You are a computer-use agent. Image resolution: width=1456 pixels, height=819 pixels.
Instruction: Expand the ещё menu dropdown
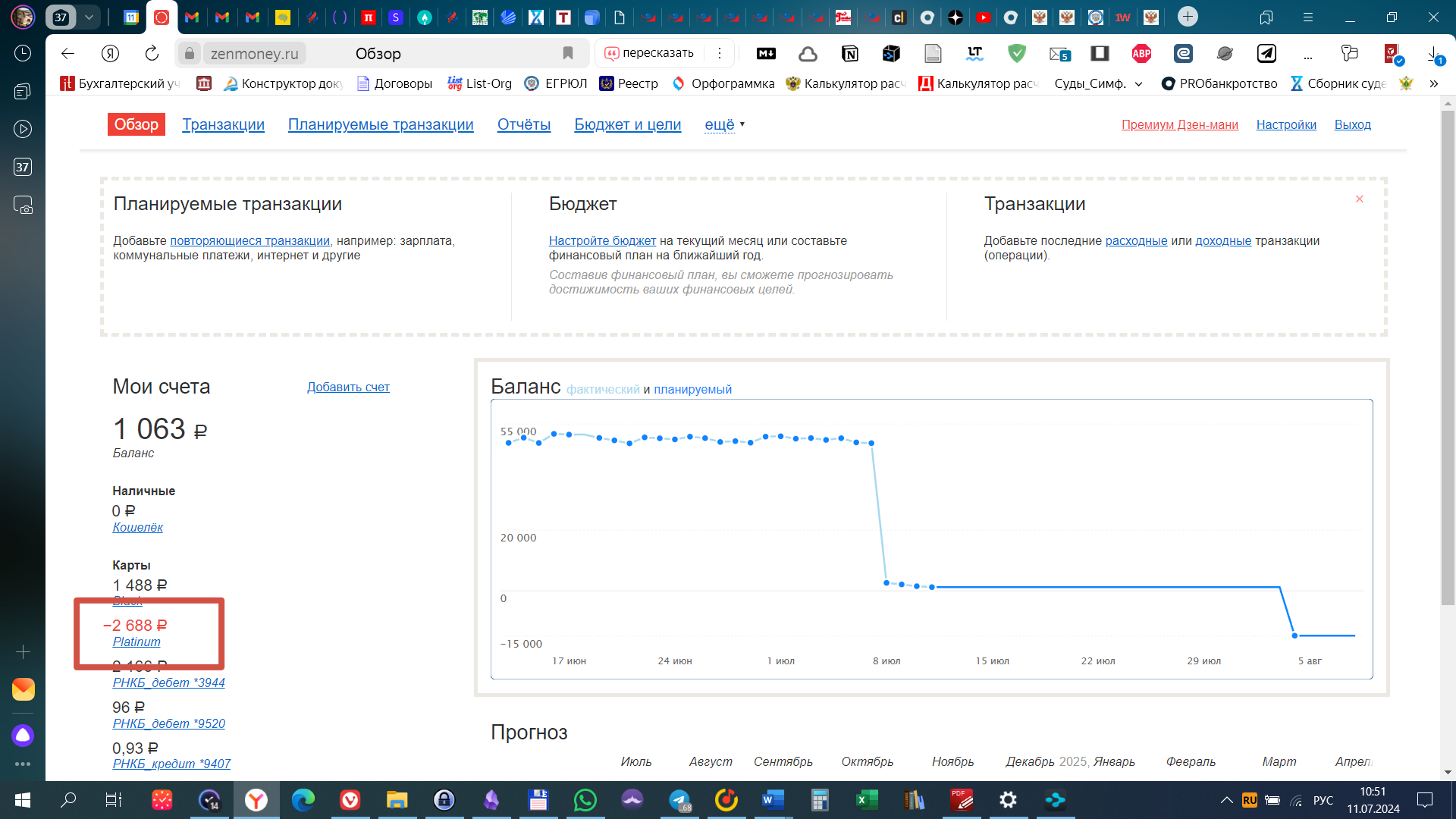tap(724, 124)
